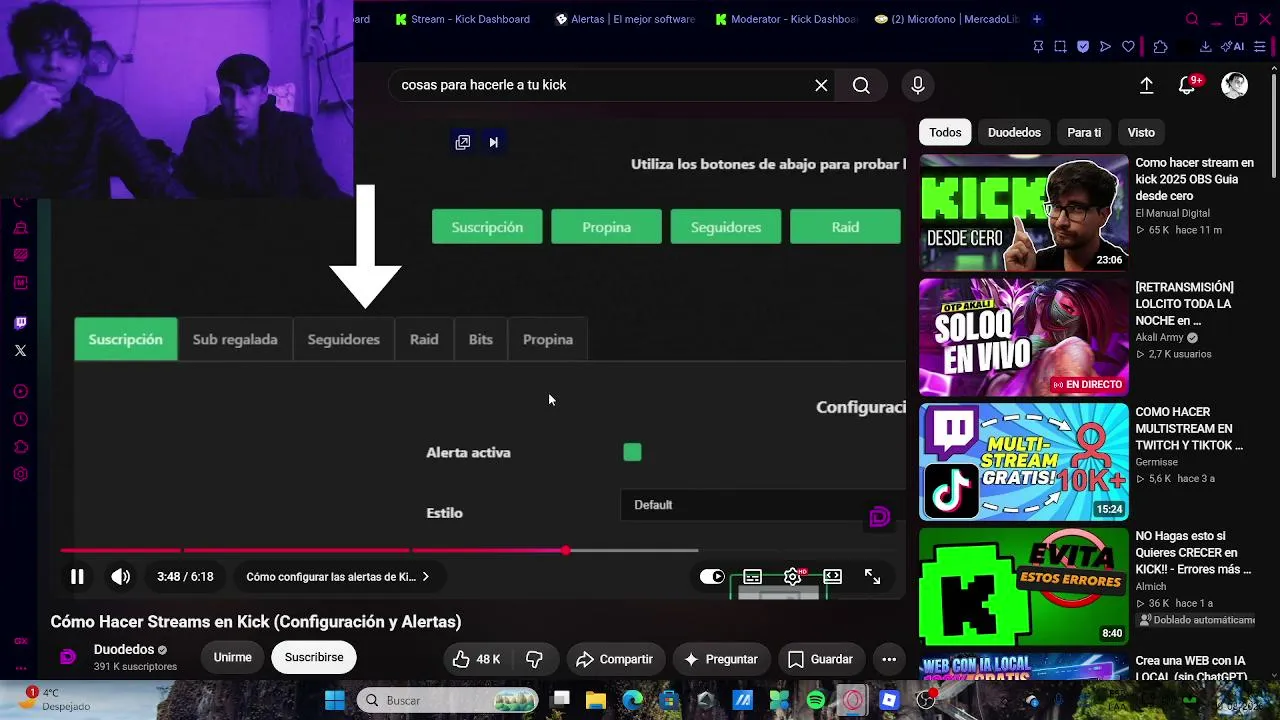This screenshot has width=1280, height=720.
Task: Open sidebar settings gear
Action: click(20, 475)
